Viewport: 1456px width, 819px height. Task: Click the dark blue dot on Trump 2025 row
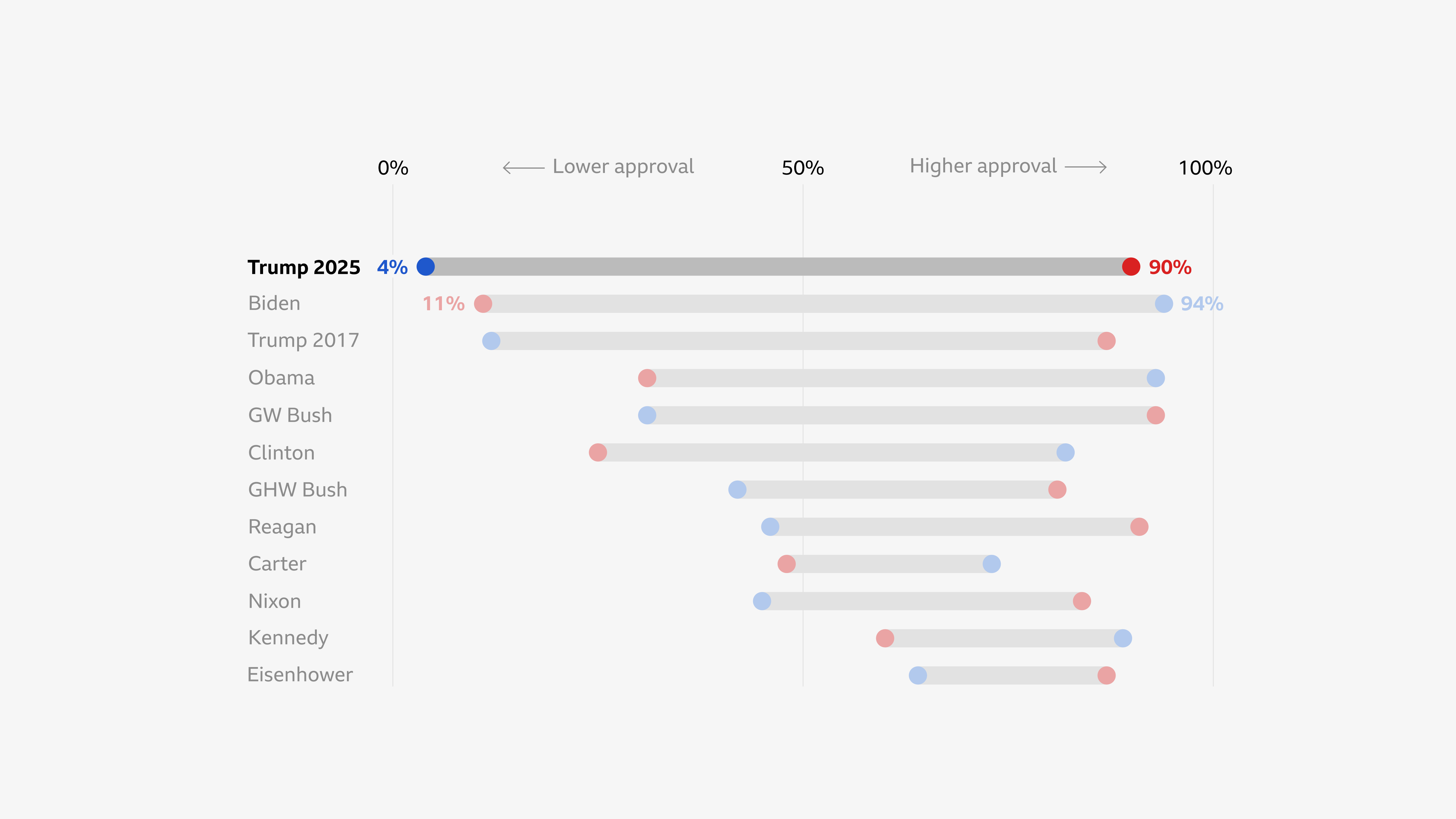point(426,267)
